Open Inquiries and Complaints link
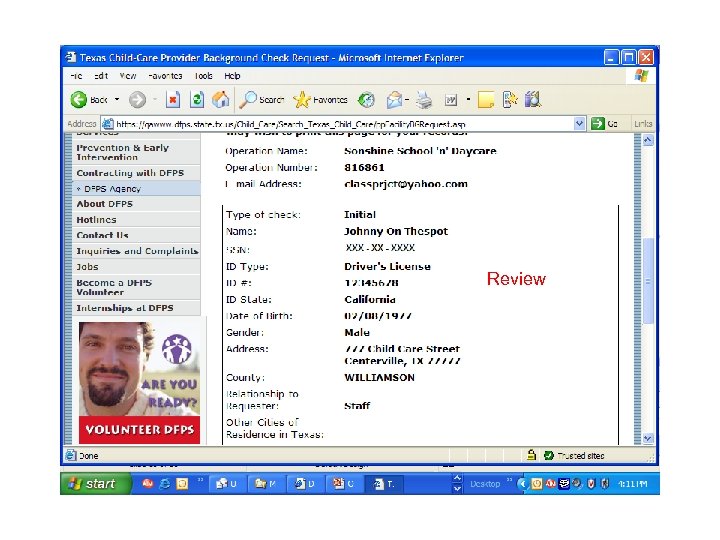The width and height of the screenshot is (720, 540). tap(137, 251)
